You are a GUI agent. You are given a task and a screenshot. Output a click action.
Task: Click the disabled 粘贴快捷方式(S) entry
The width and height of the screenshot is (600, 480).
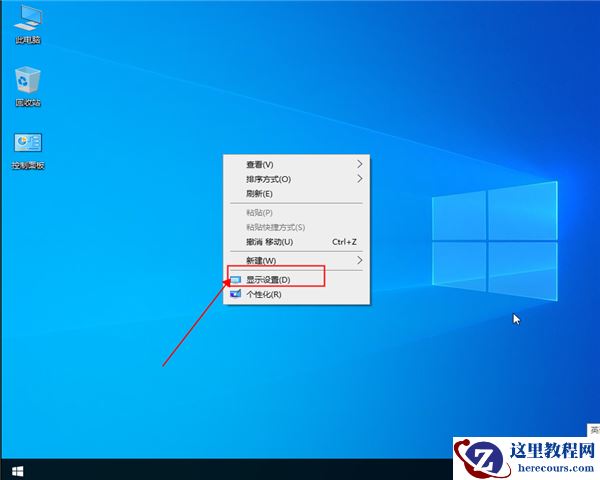(297, 227)
